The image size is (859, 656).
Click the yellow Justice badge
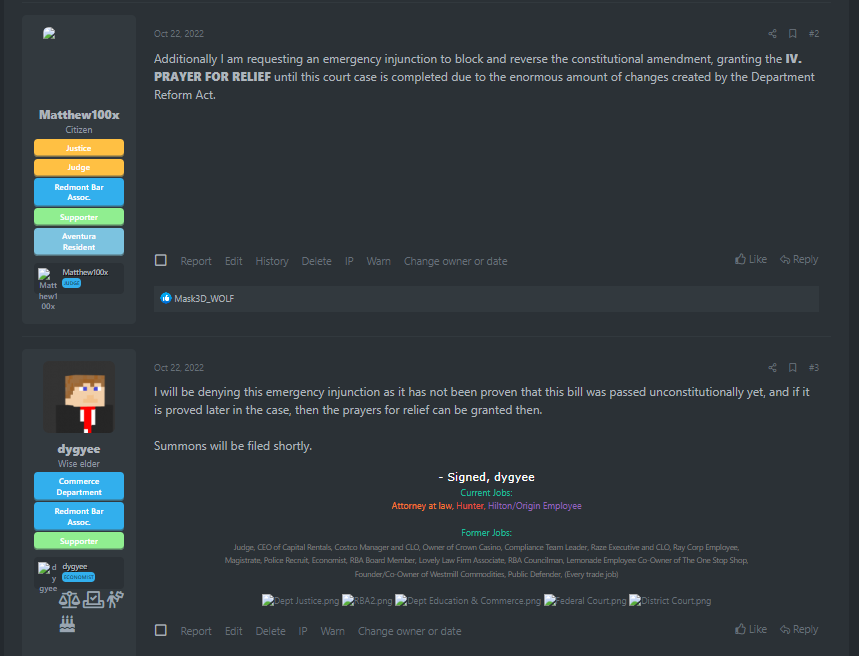79,148
